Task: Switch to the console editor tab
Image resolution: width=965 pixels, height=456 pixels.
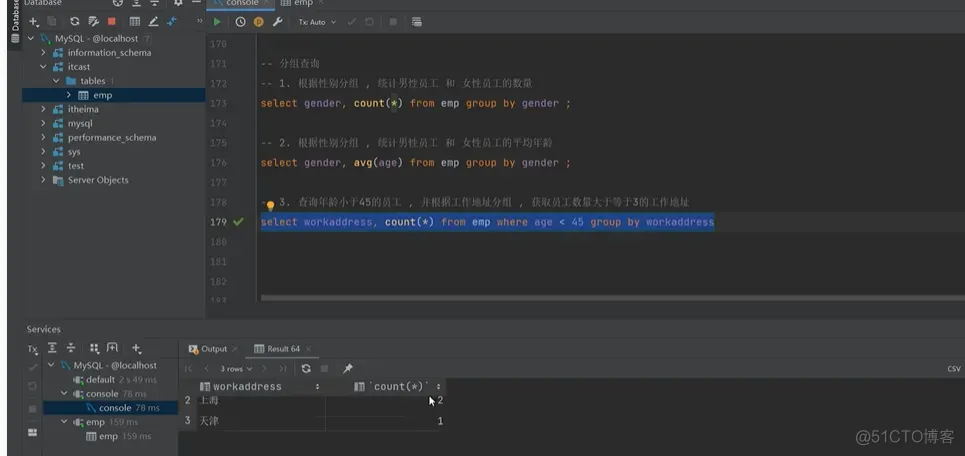Action: tap(240, 3)
